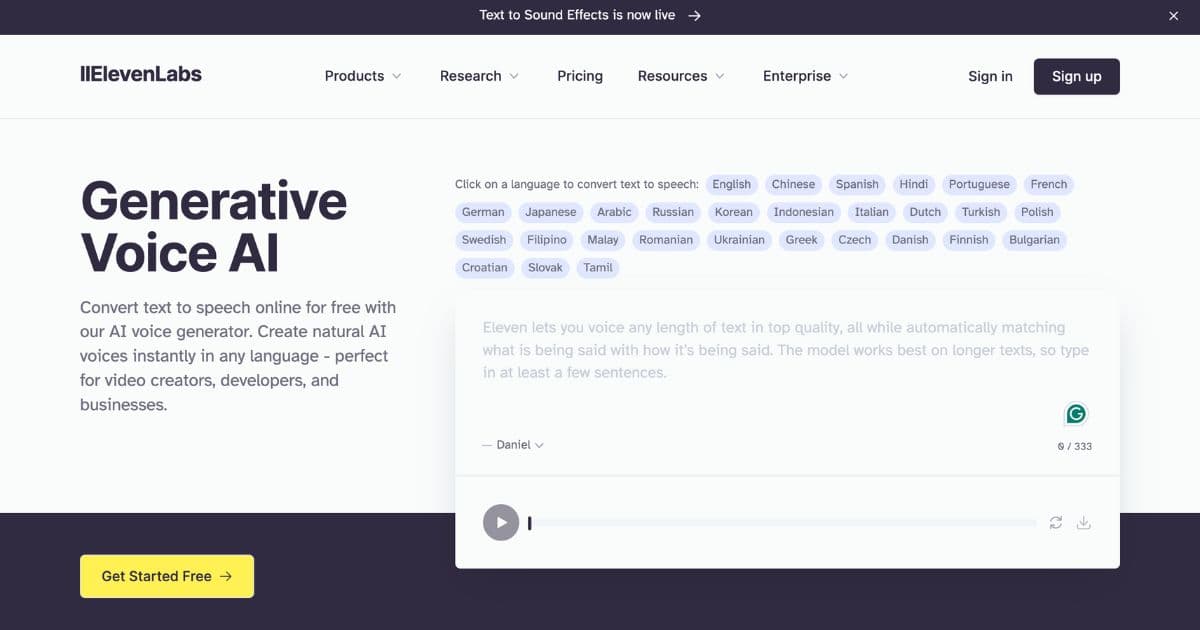Pick the Dutch language chip
1200x630 pixels.
tap(925, 212)
